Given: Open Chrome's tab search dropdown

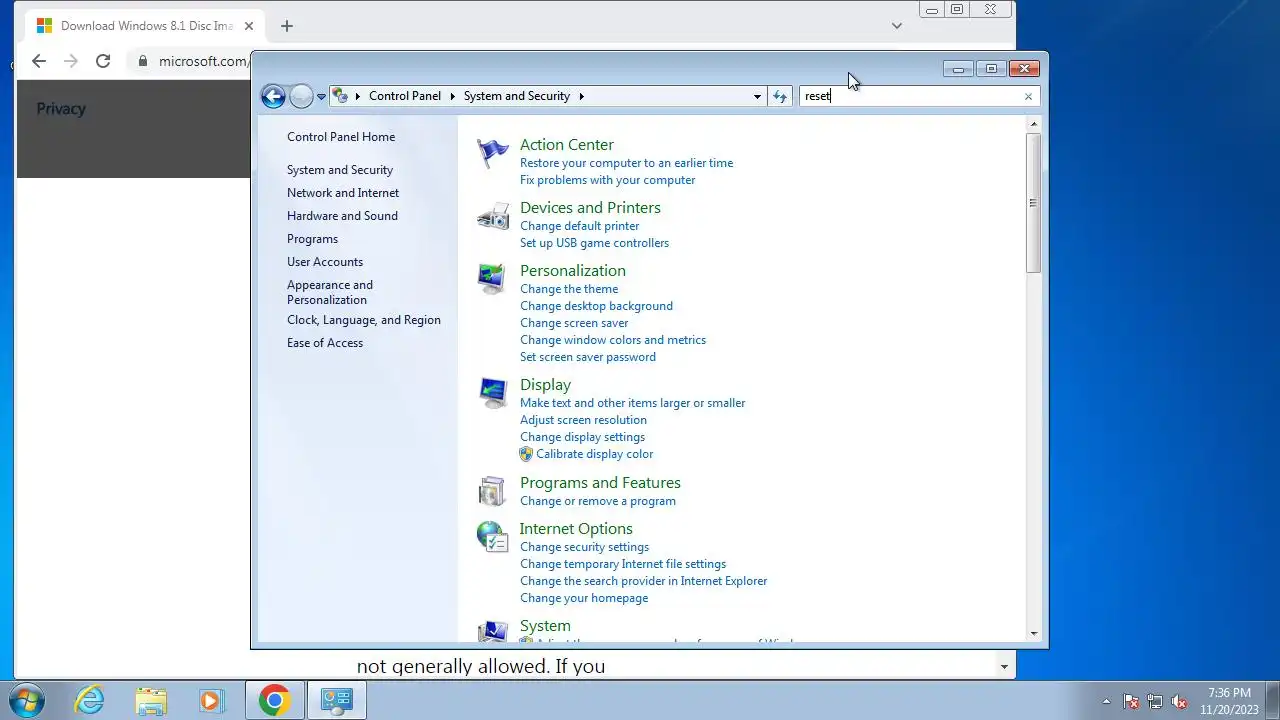Looking at the screenshot, I should [897, 26].
